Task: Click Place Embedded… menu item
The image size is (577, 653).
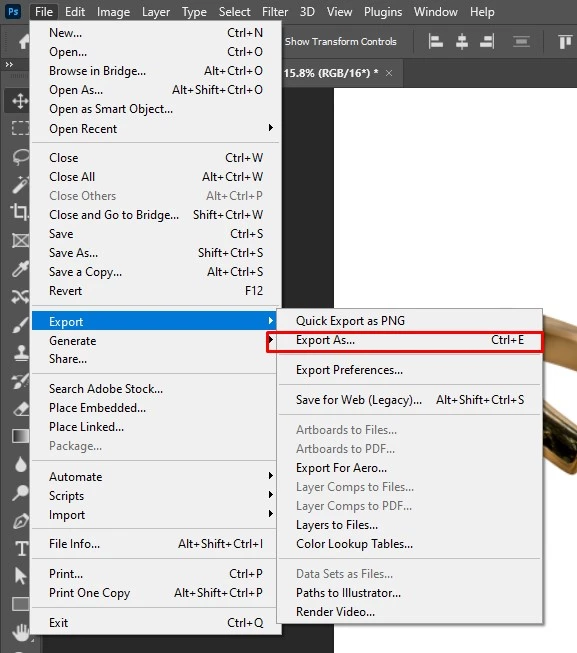Action: pos(156,408)
